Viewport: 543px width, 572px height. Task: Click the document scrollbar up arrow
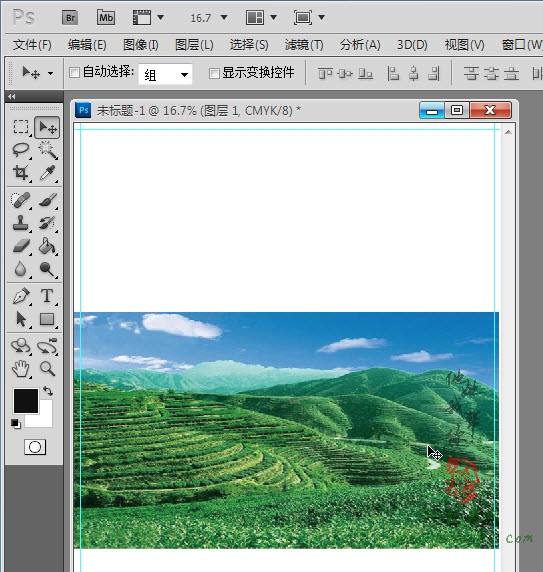(508, 132)
